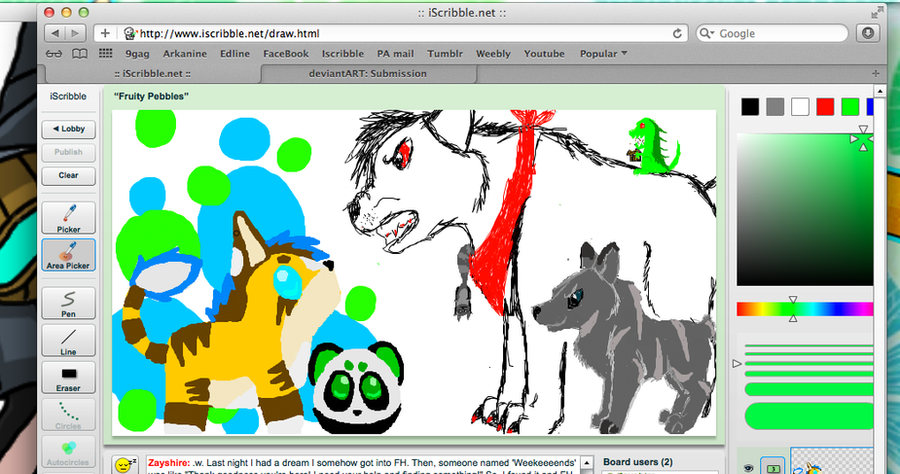Viewport: 900px width, 474px height.
Task: Select the green layer 3 button
Action: coord(772,467)
